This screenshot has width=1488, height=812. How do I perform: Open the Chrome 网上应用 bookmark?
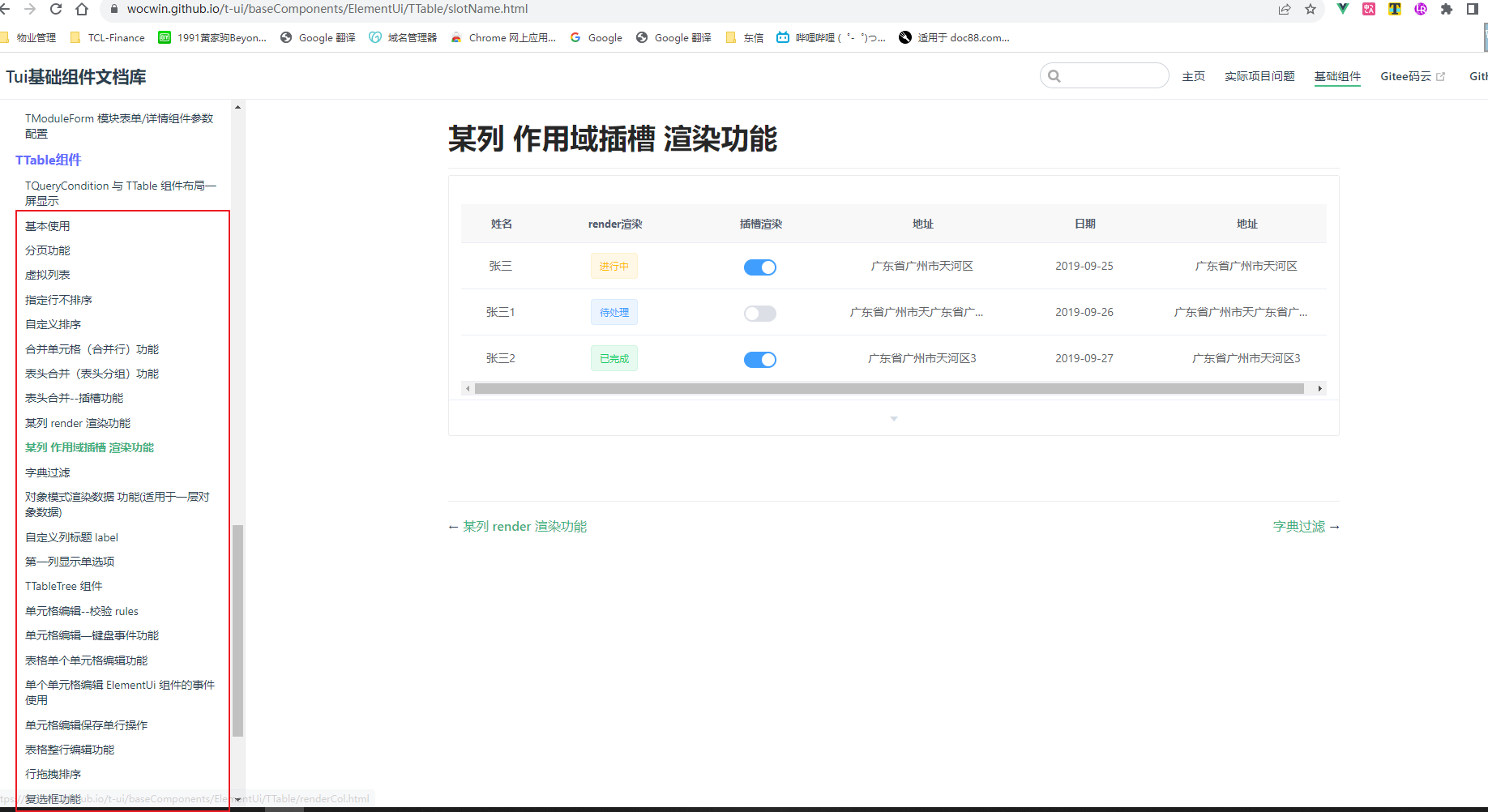click(503, 37)
